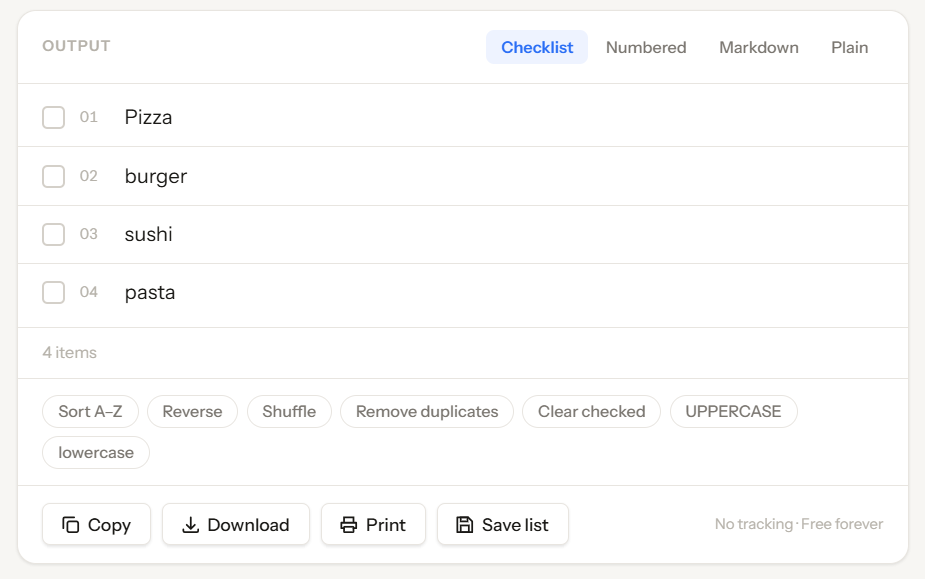Image resolution: width=925 pixels, height=579 pixels.
Task: Check the Pizza checkbox
Action: pos(54,117)
